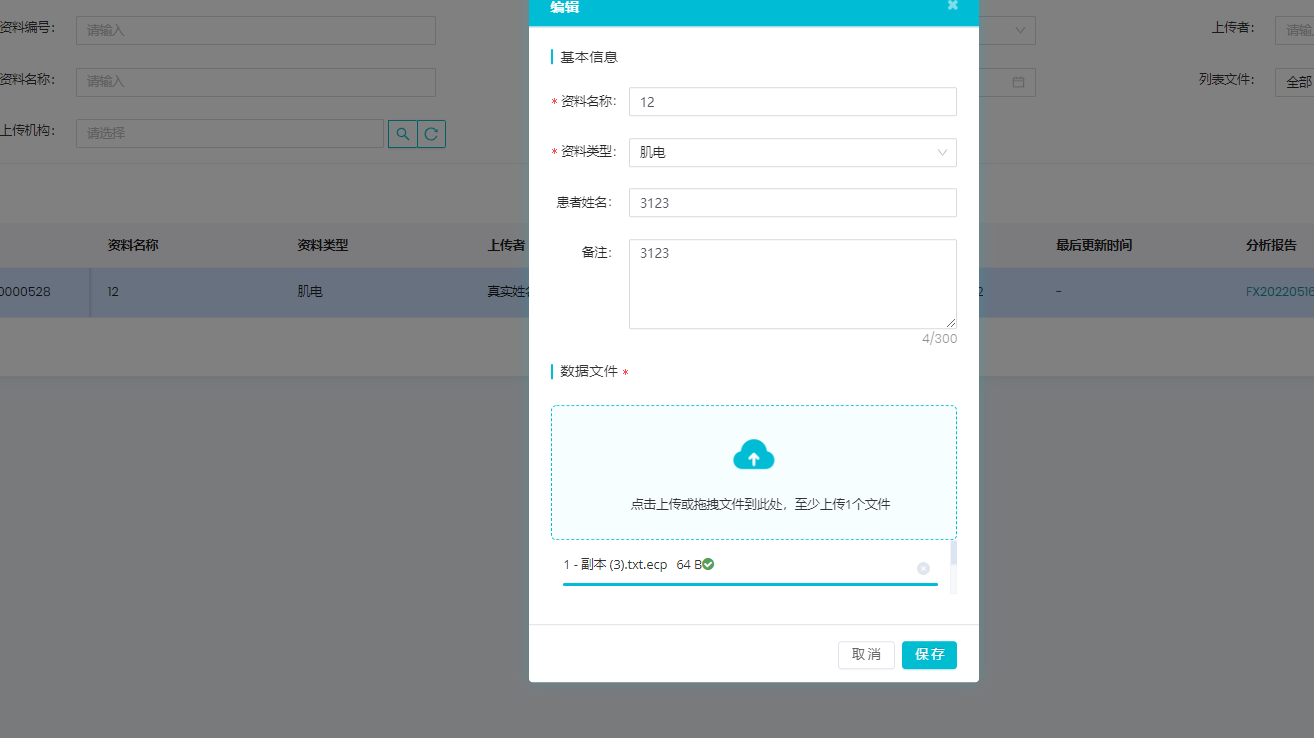Click the 上传者 input in the background

point(1294,30)
